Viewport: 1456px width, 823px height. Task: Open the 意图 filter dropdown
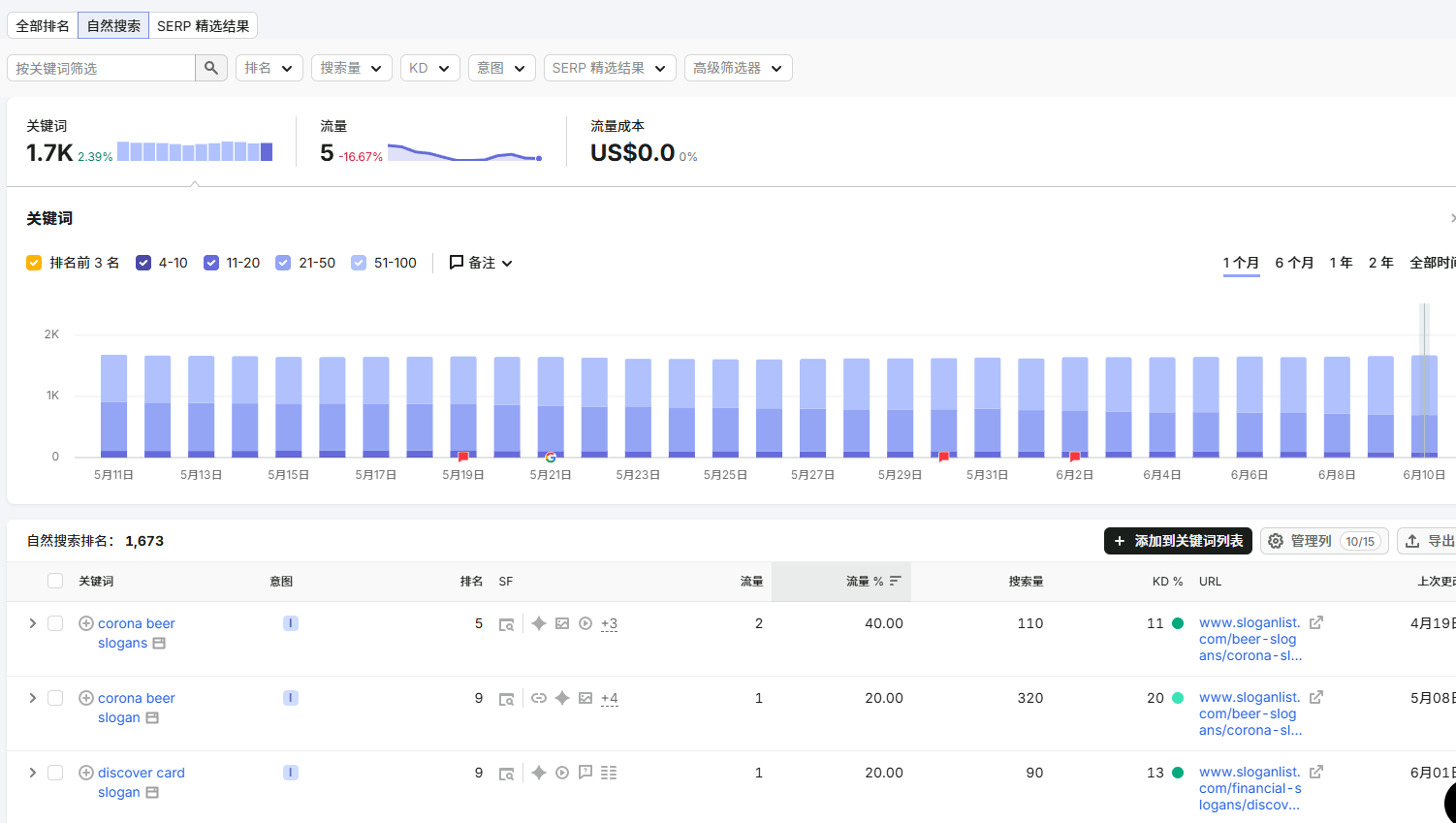pyautogui.click(x=502, y=68)
